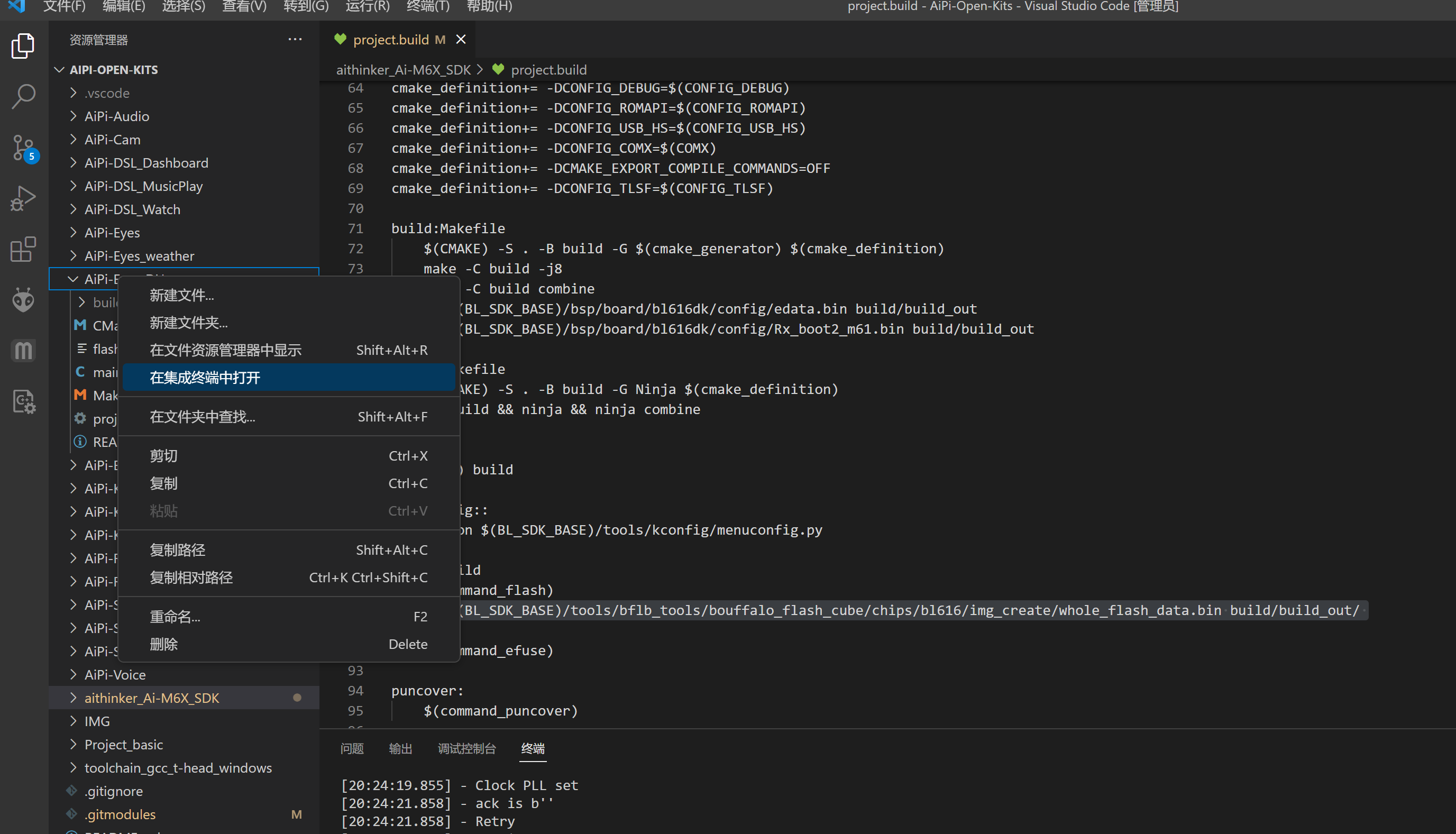Switch to the 调试控制台 panel tab
The image size is (1456, 834).
point(467,749)
